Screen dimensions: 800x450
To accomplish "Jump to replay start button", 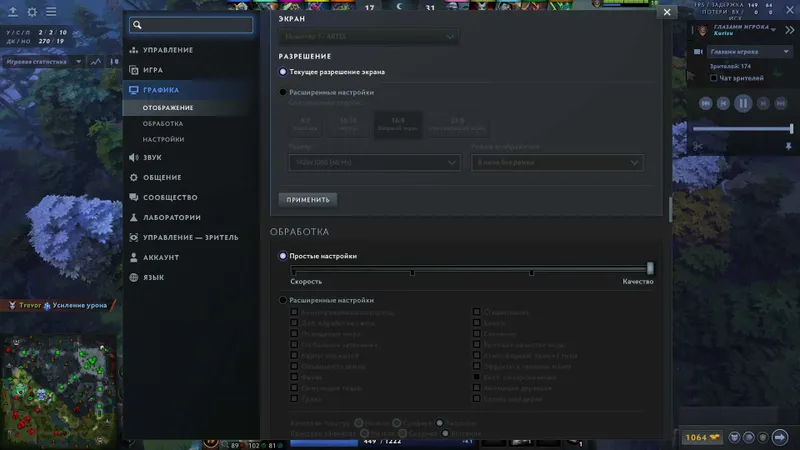I will 706,104.
